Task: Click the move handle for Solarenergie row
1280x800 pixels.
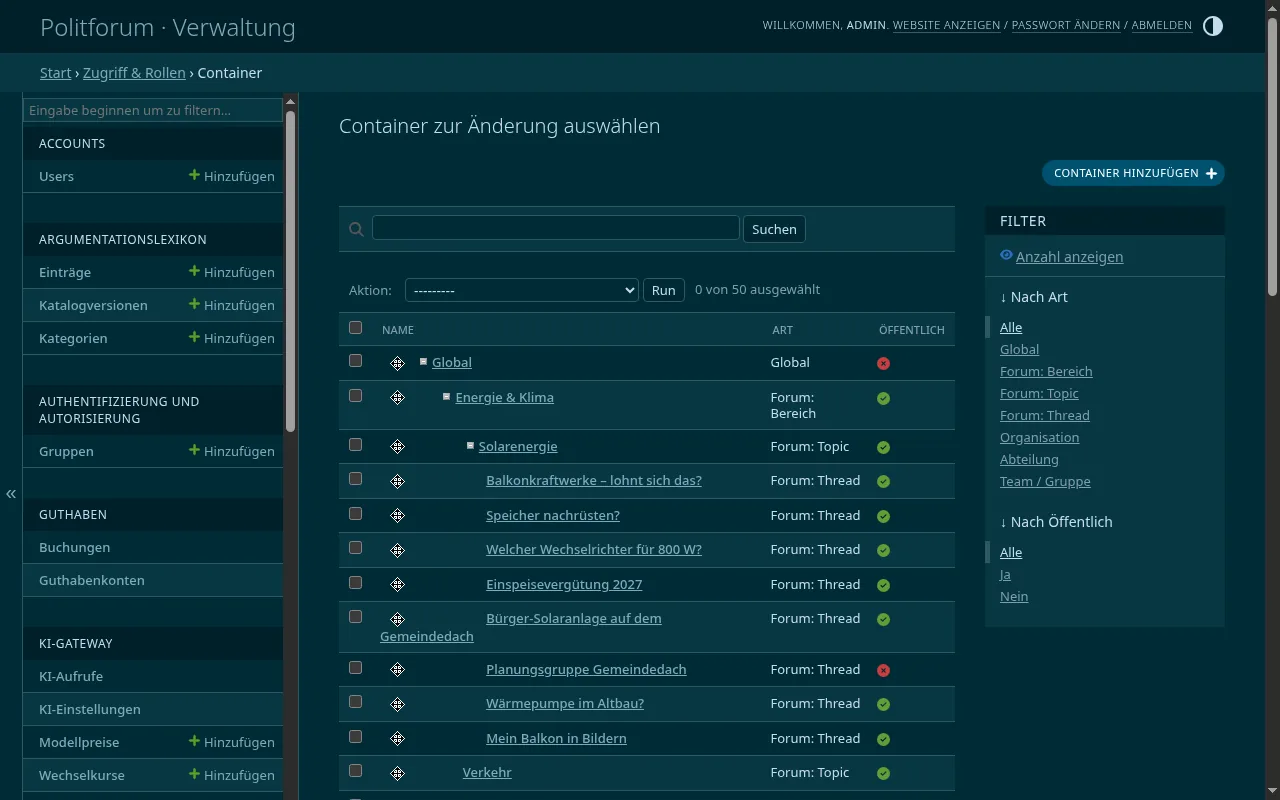Action: pos(397,447)
